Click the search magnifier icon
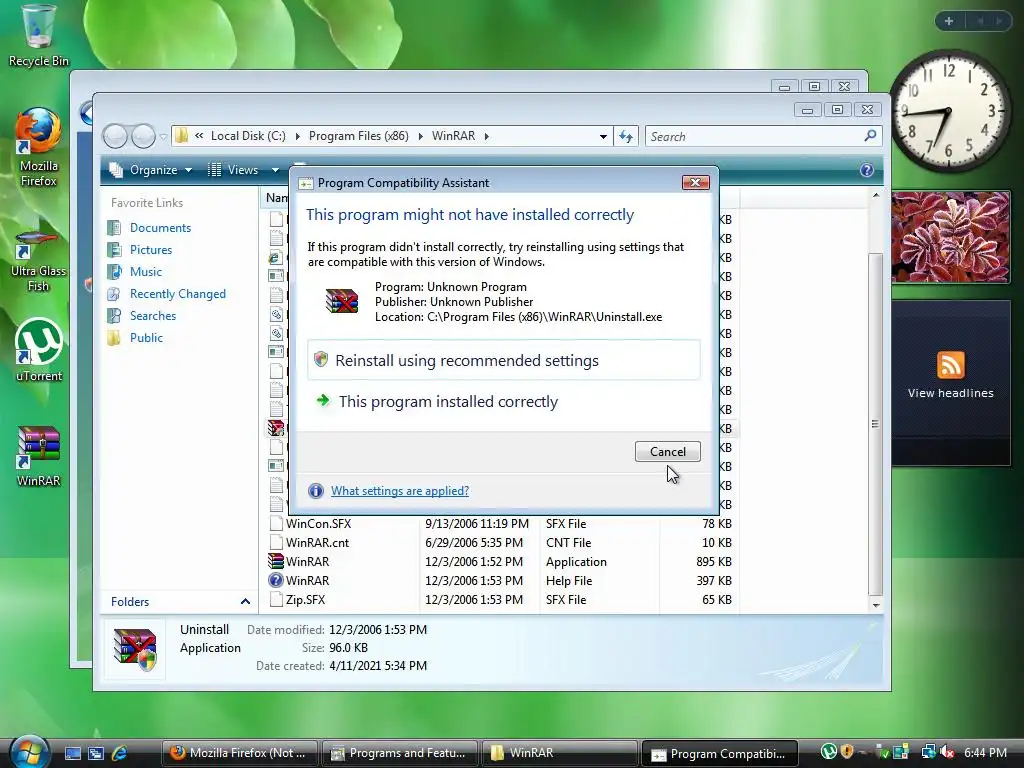Screen dimensions: 1024x768 point(870,136)
